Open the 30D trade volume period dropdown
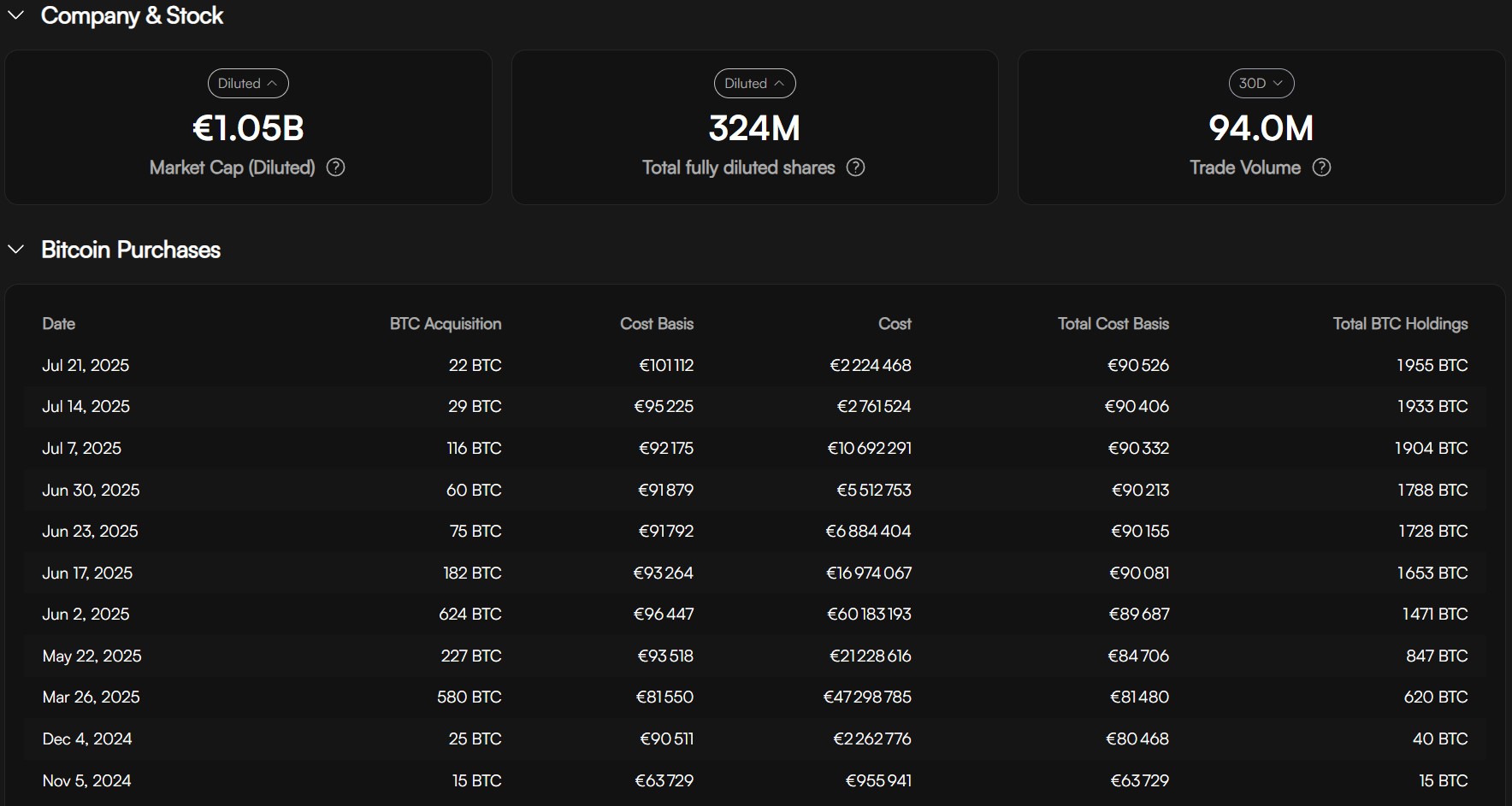Screen dimensions: 1512x806 [x=1261, y=84]
